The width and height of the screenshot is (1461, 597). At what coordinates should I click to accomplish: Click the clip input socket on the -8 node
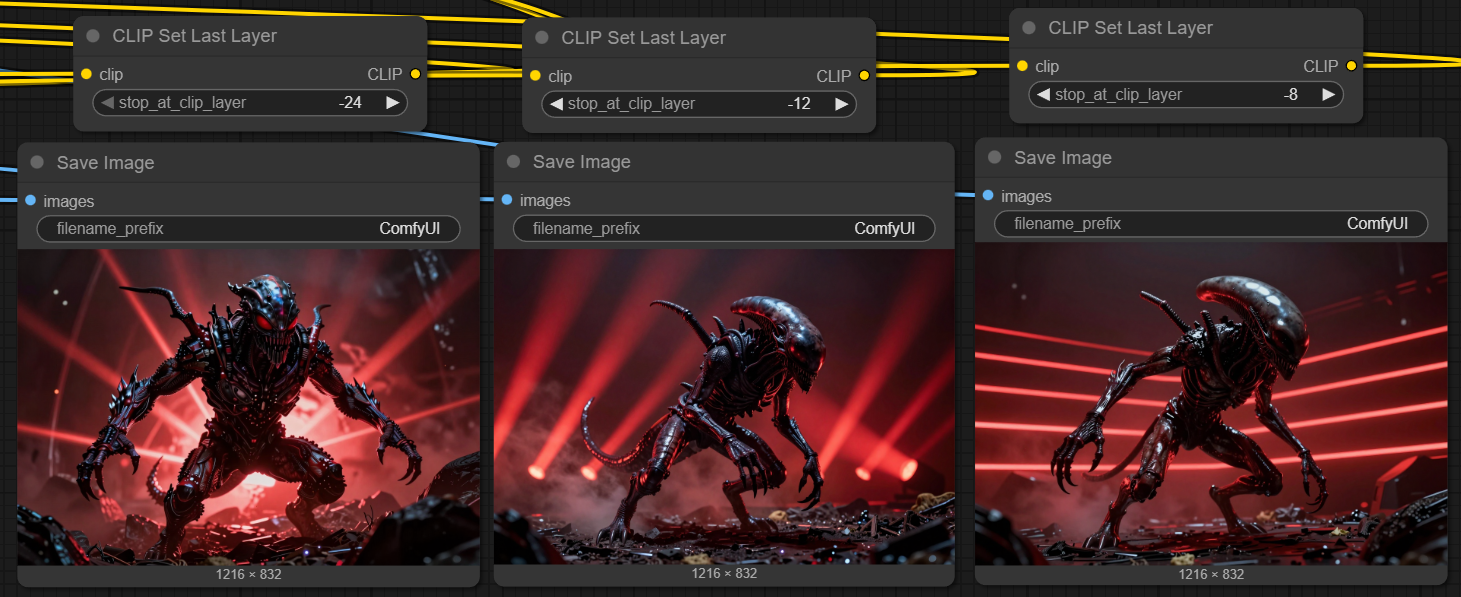click(1022, 66)
